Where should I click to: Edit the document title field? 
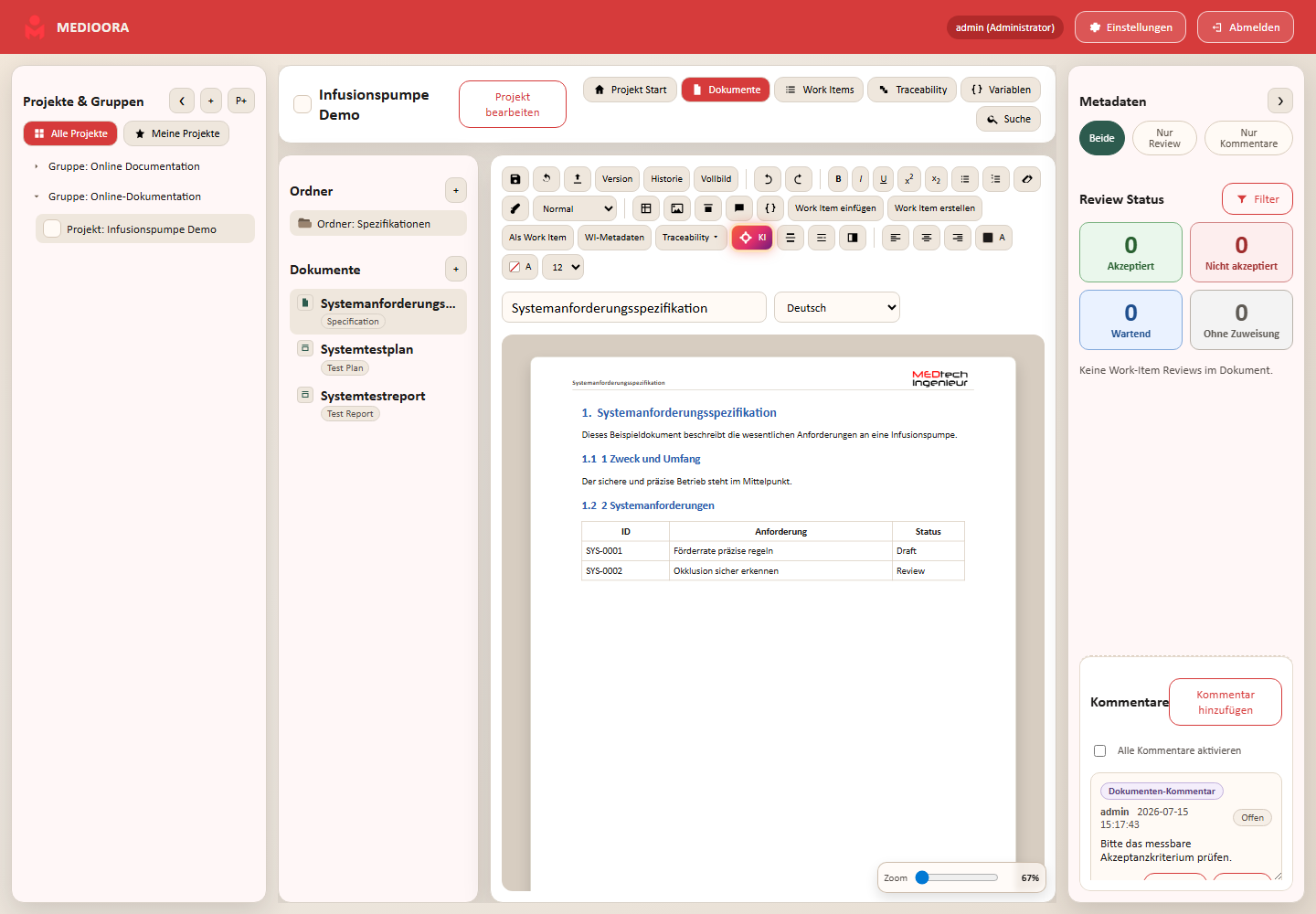click(634, 308)
